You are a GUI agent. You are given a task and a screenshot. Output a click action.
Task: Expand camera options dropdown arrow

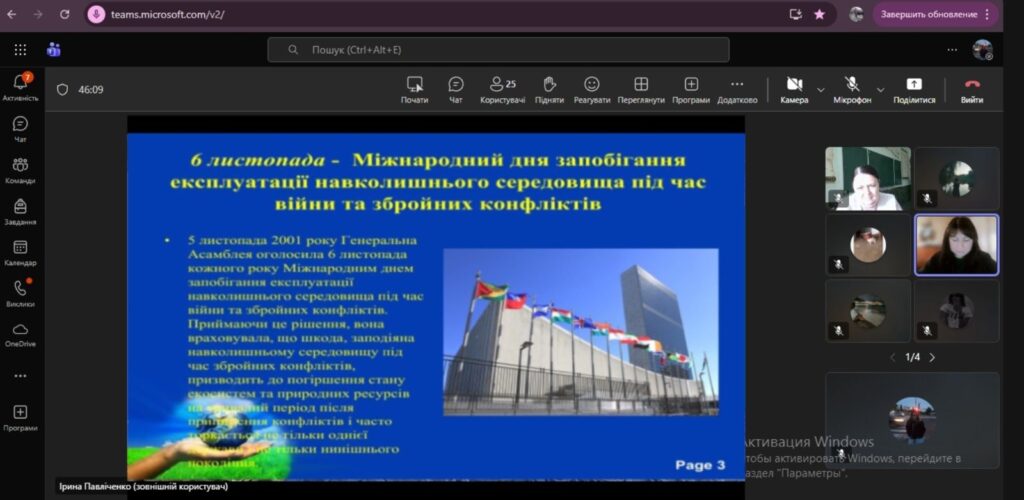[x=821, y=89]
